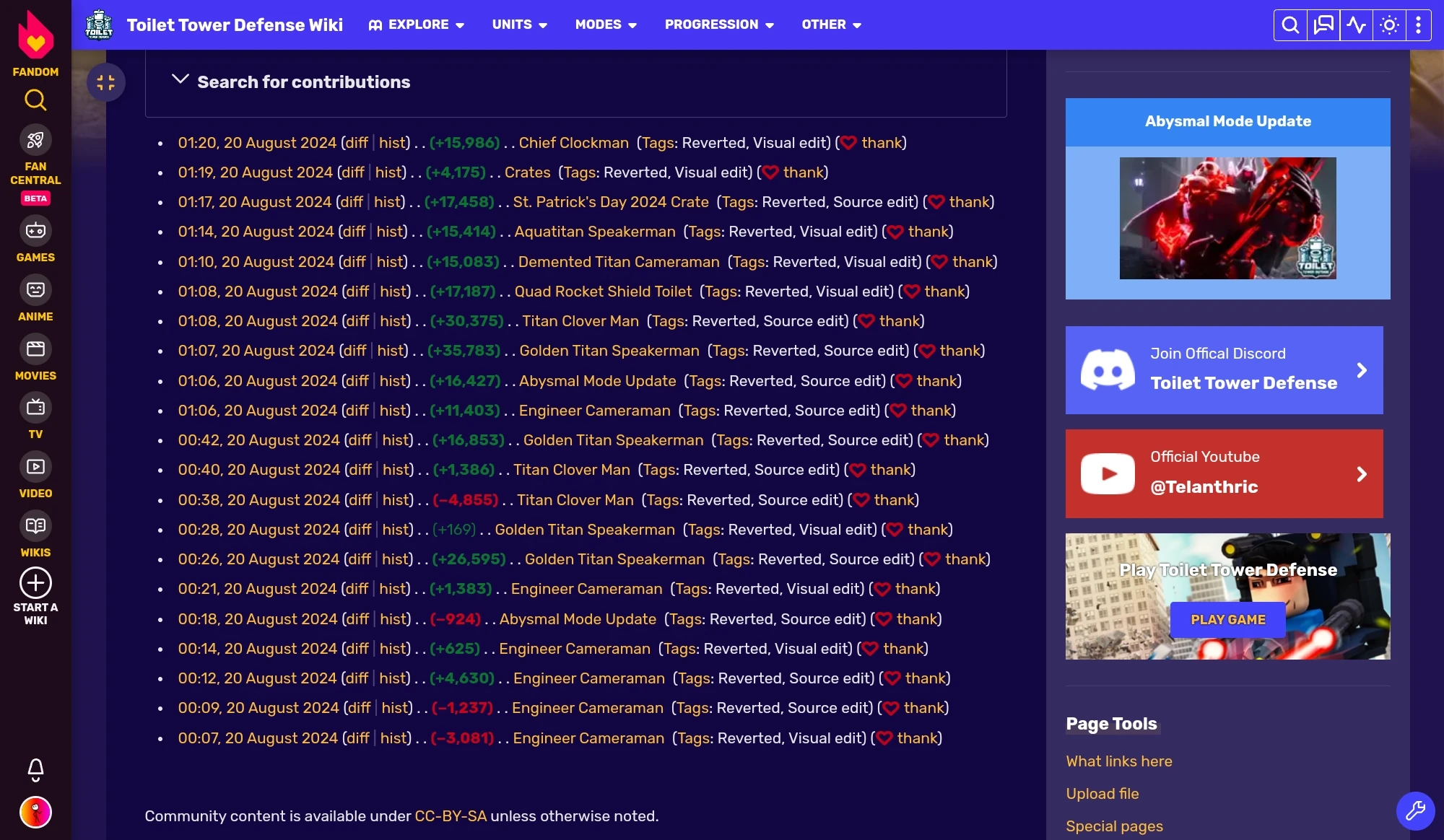Open Fan Central rocket icon
The height and width of the screenshot is (840, 1444).
35,140
